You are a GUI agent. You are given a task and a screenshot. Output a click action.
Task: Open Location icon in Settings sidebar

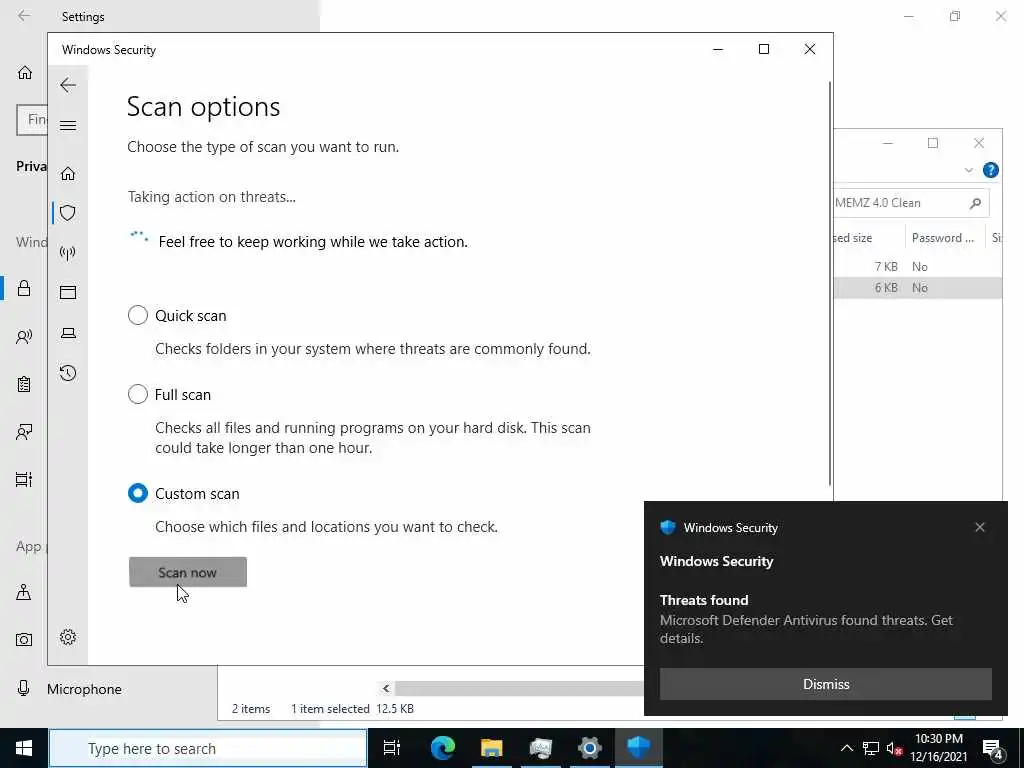(x=24, y=592)
